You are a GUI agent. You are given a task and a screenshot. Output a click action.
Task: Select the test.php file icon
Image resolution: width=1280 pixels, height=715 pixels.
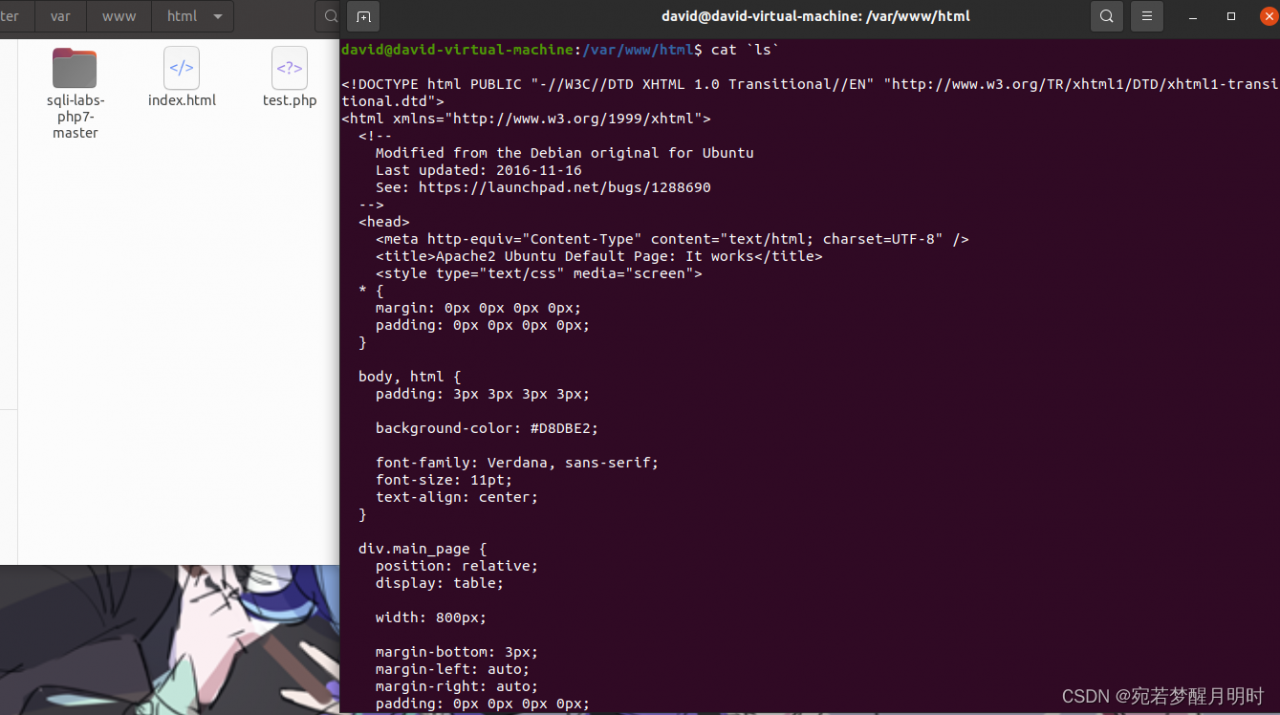tap(289, 68)
